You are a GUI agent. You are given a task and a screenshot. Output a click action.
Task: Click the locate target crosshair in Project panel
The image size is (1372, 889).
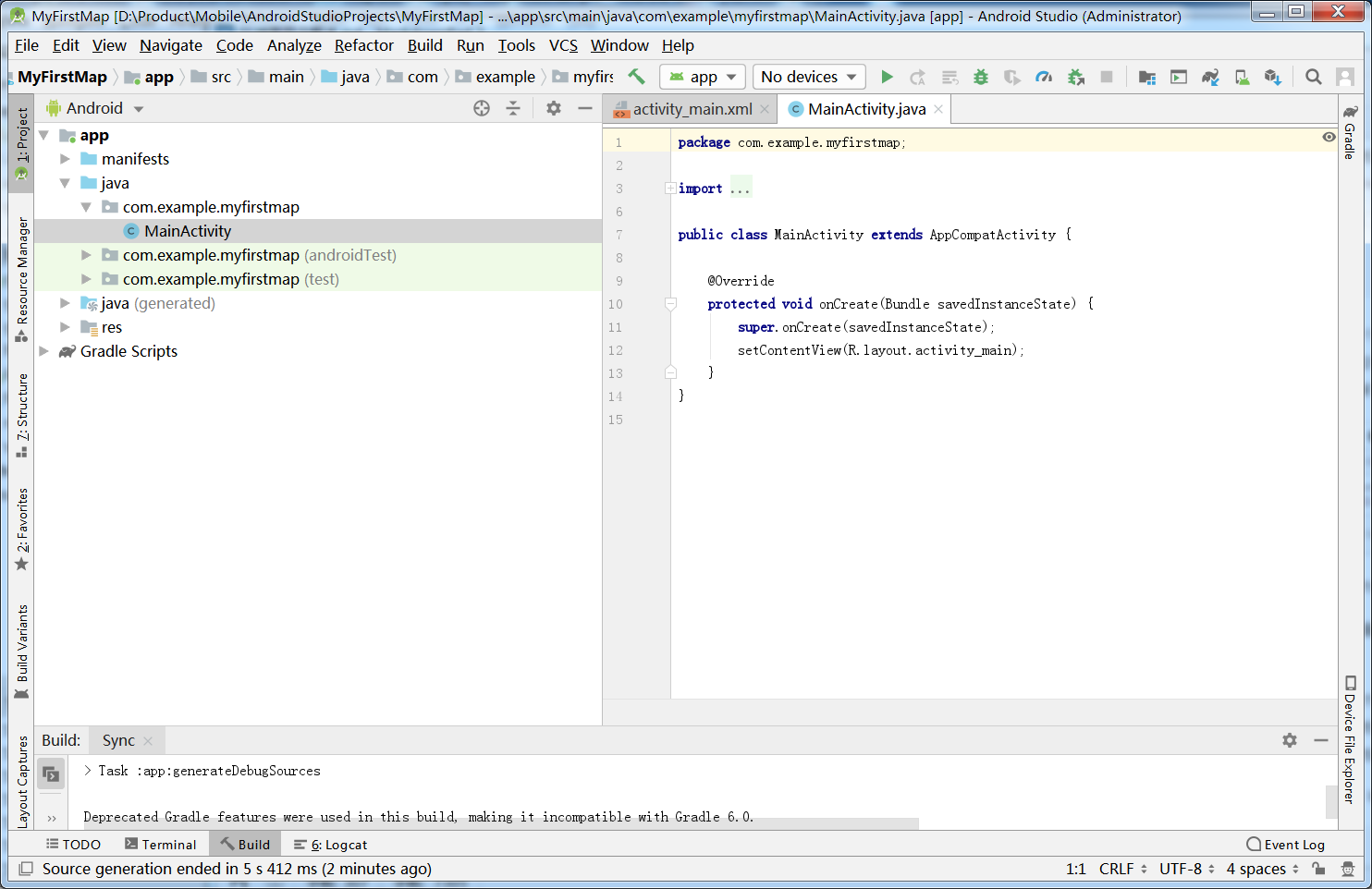(482, 108)
